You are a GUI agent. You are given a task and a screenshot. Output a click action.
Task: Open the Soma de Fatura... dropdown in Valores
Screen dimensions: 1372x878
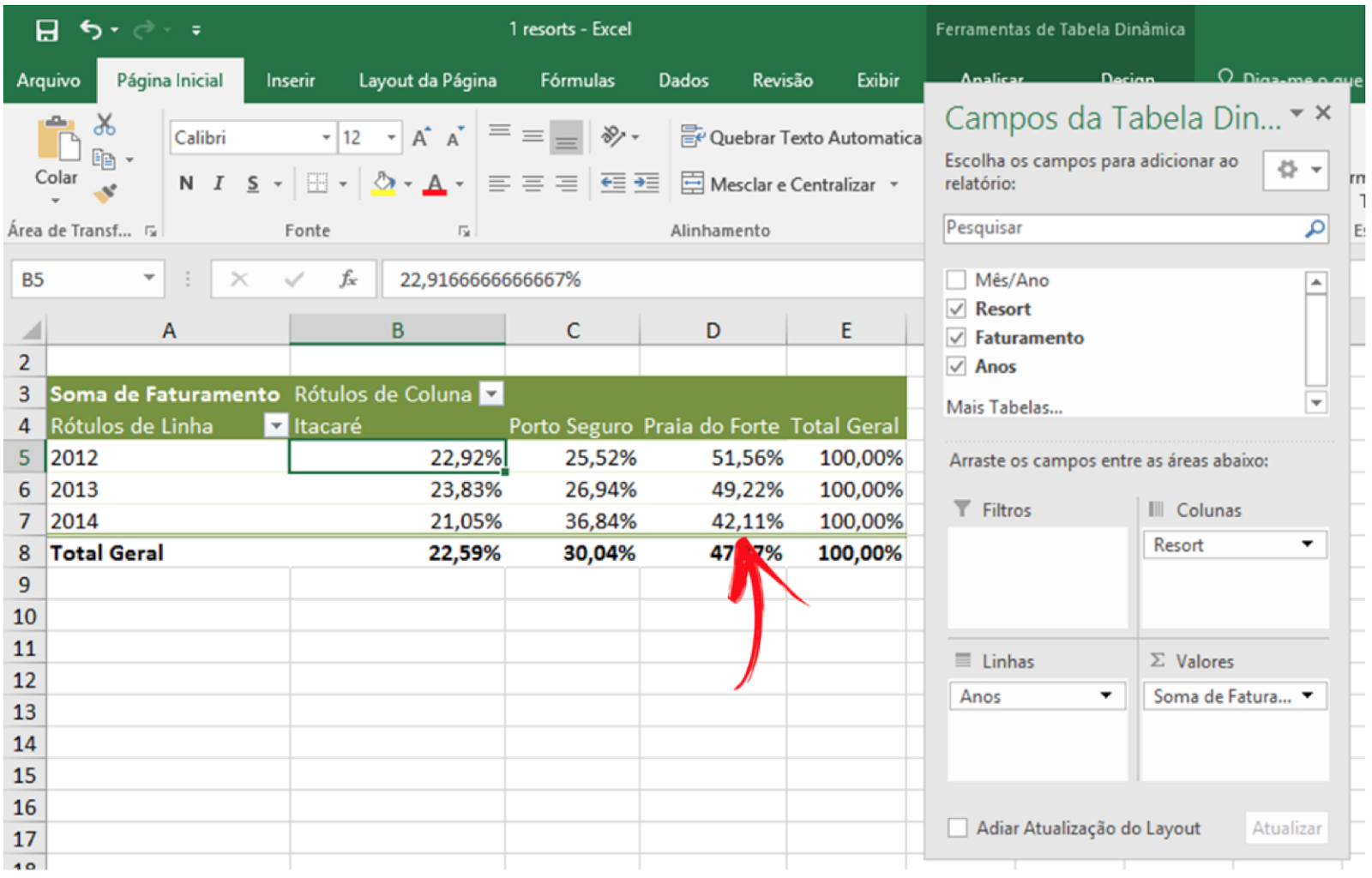pyautogui.click(x=1308, y=695)
